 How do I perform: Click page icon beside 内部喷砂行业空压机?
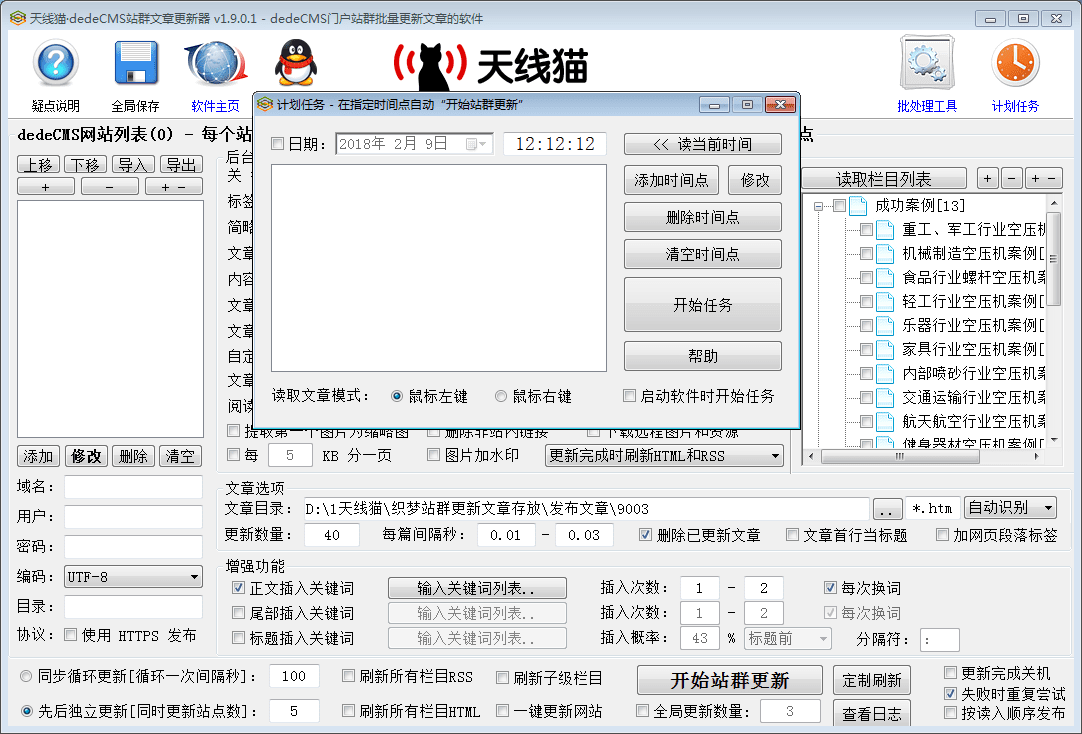point(885,374)
